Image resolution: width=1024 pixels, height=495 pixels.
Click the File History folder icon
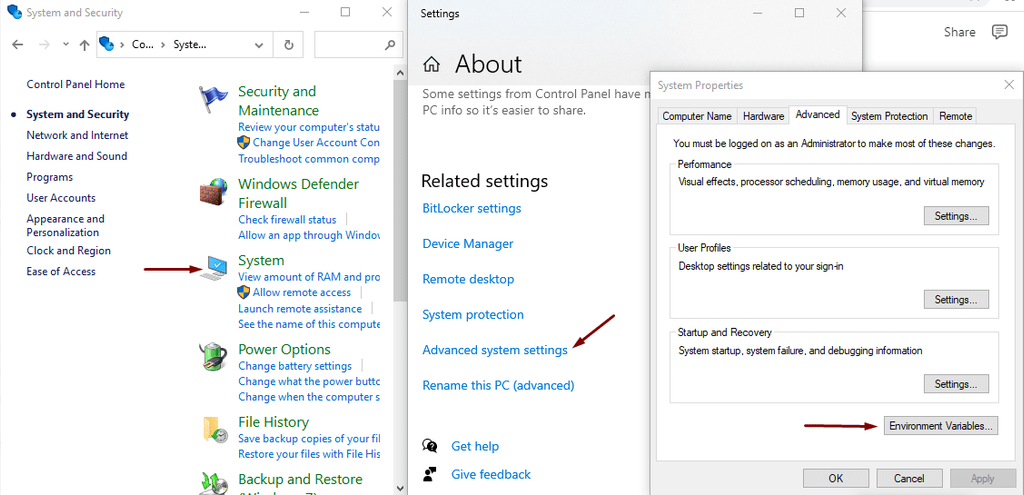pyautogui.click(x=213, y=430)
